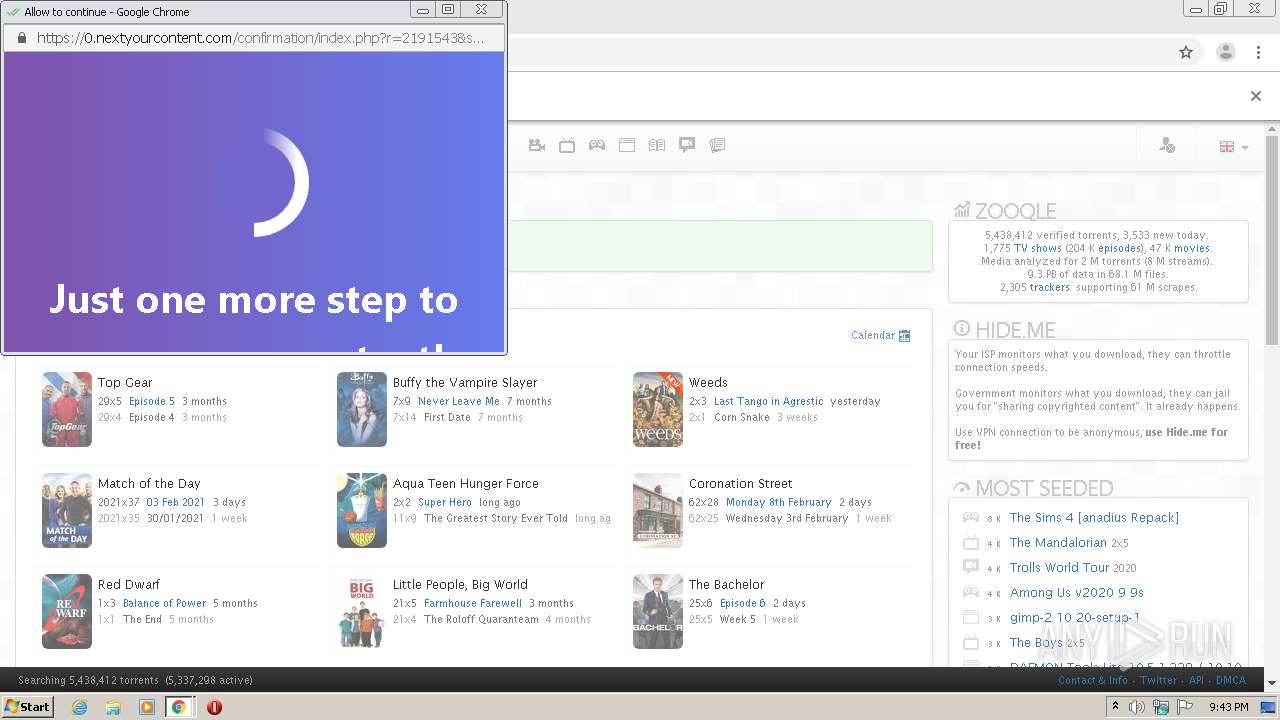Click the Weeds poster thumbnail
The width and height of the screenshot is (1280, 720).
658,409
